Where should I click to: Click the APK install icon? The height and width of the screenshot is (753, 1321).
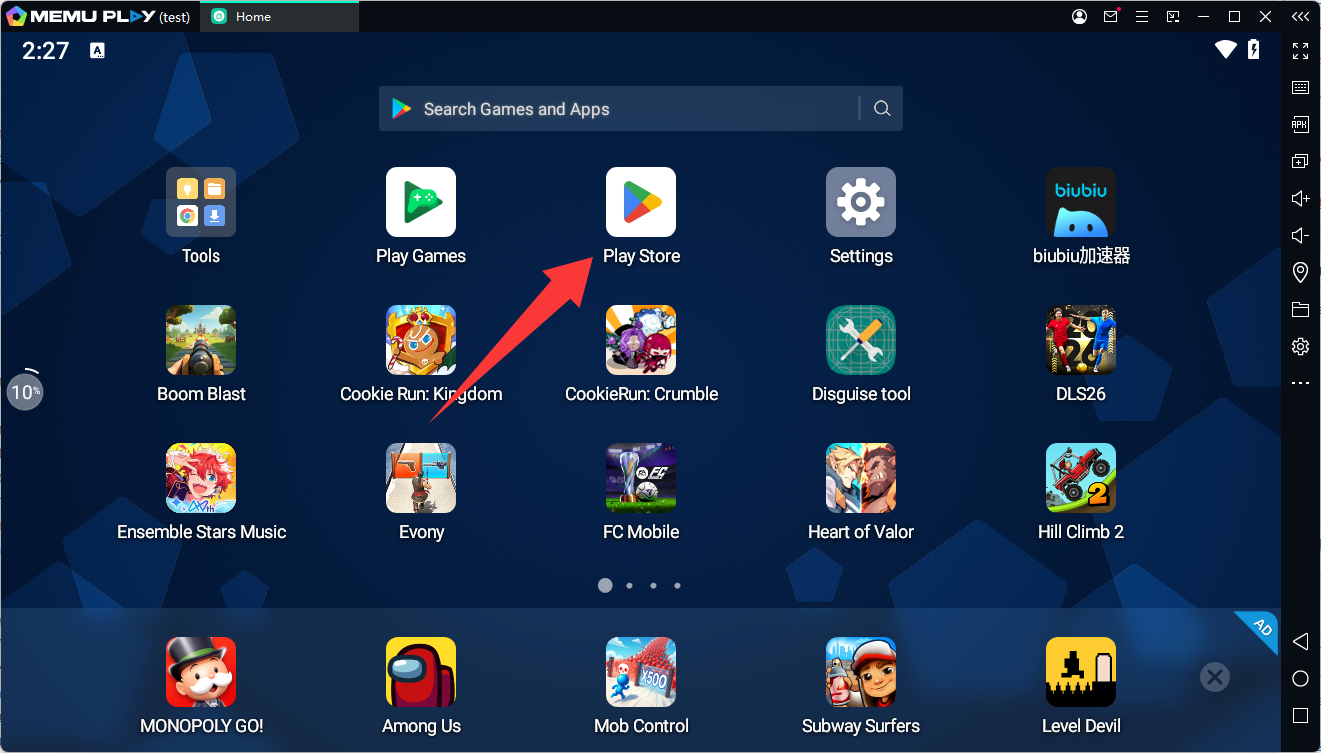1300,125
